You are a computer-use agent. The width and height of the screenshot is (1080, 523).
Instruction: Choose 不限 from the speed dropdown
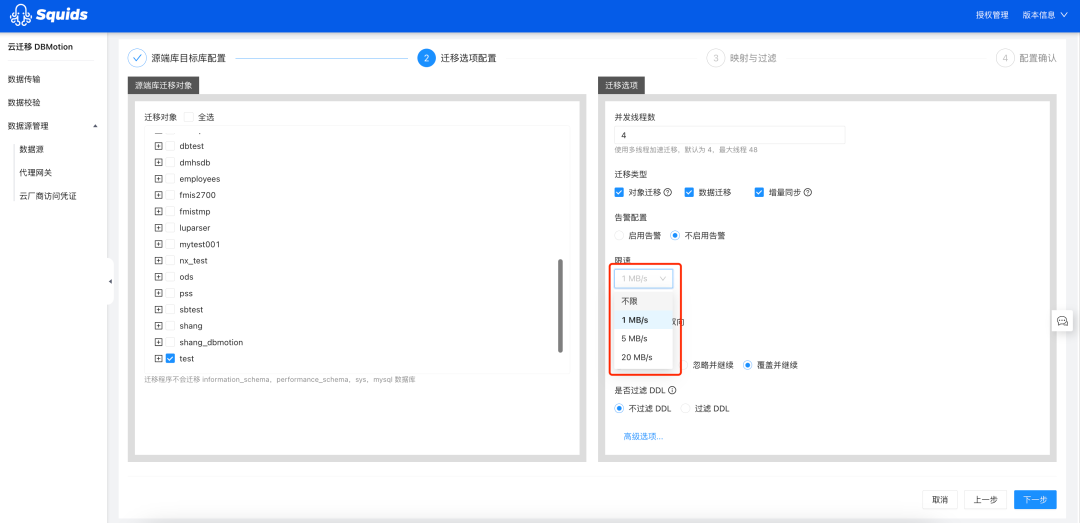(x=643, y=301)
